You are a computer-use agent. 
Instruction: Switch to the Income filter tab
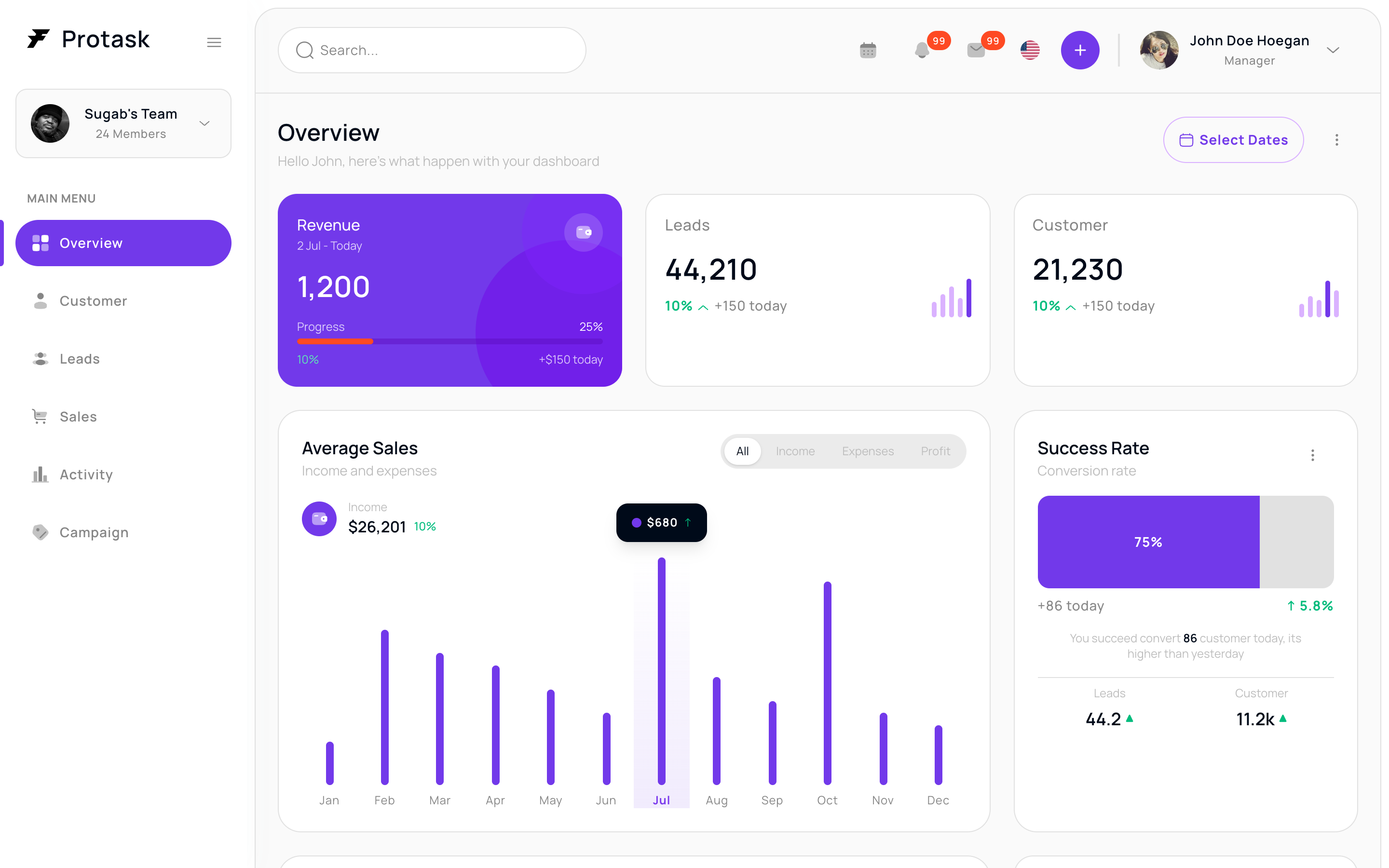coord(795,451)
